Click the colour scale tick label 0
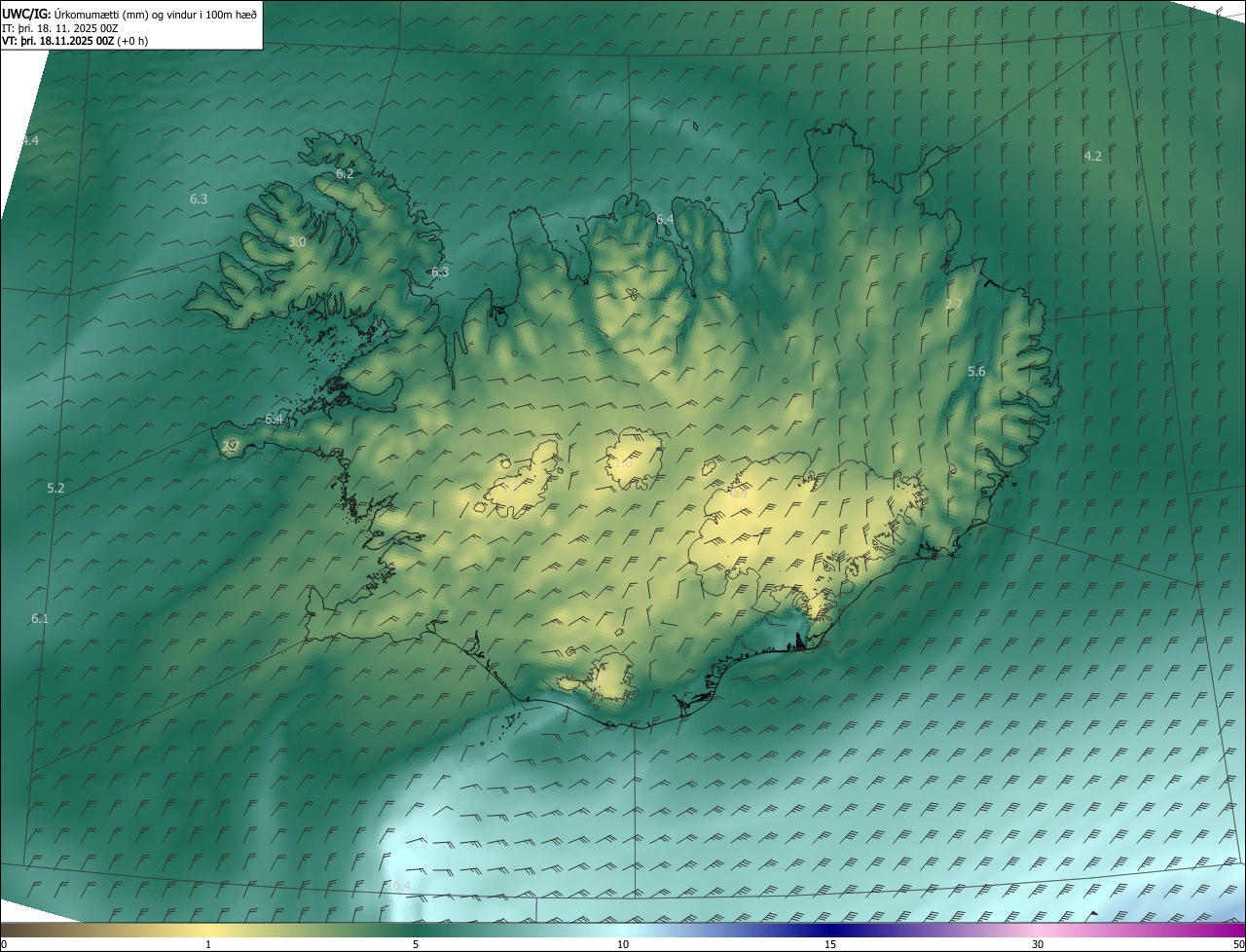The image size is (1246, 952). click(4, 944)
